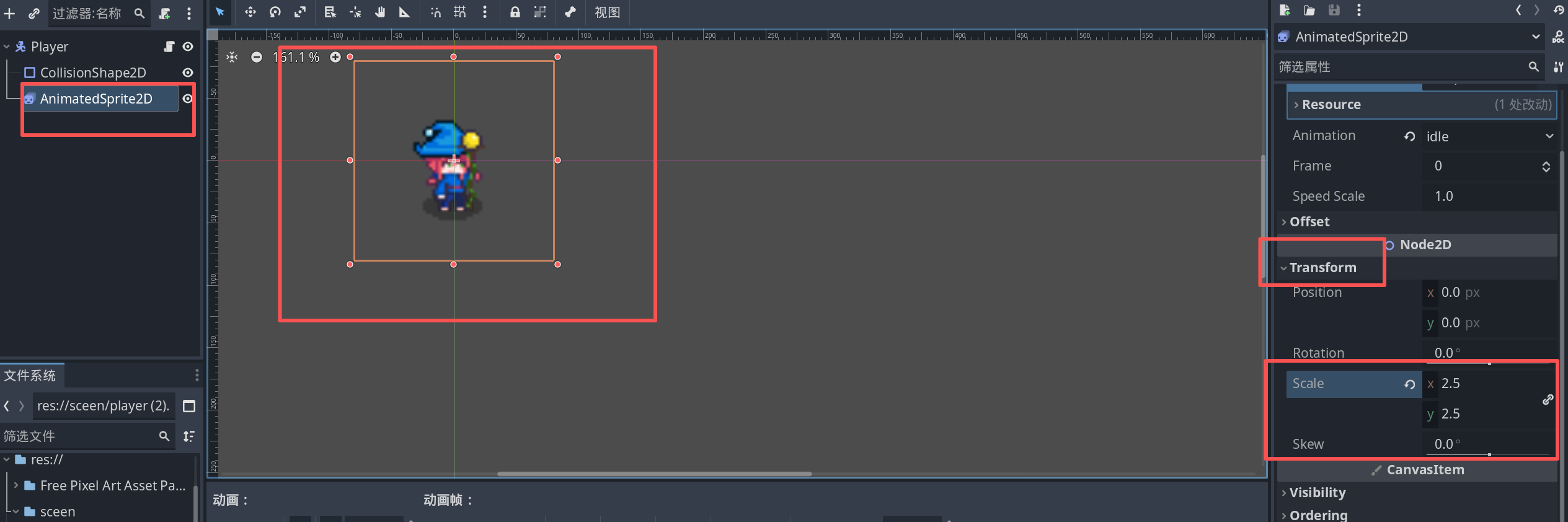
Task: Zoom in the canvas with plus button
Action: coord(335,57)
